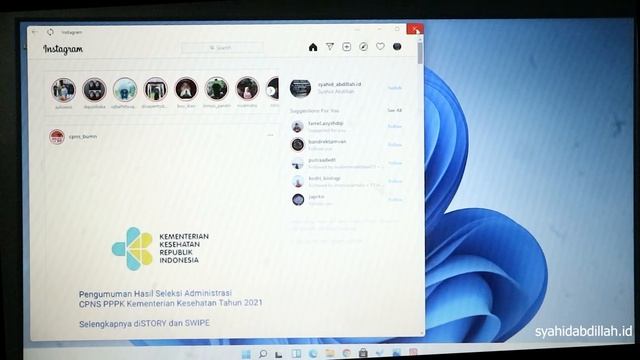Open first suggested account's avatar
The height and width of the screenshot is (360, 640).
(298, 127)
